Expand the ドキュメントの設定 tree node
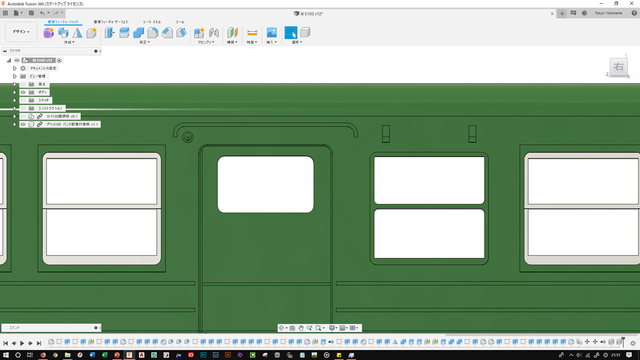The image size is (640, 360). [x=15, y=68]
